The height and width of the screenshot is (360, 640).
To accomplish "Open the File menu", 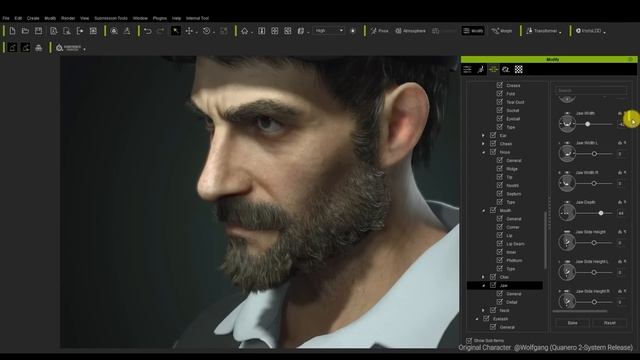I will click(6, 18).
